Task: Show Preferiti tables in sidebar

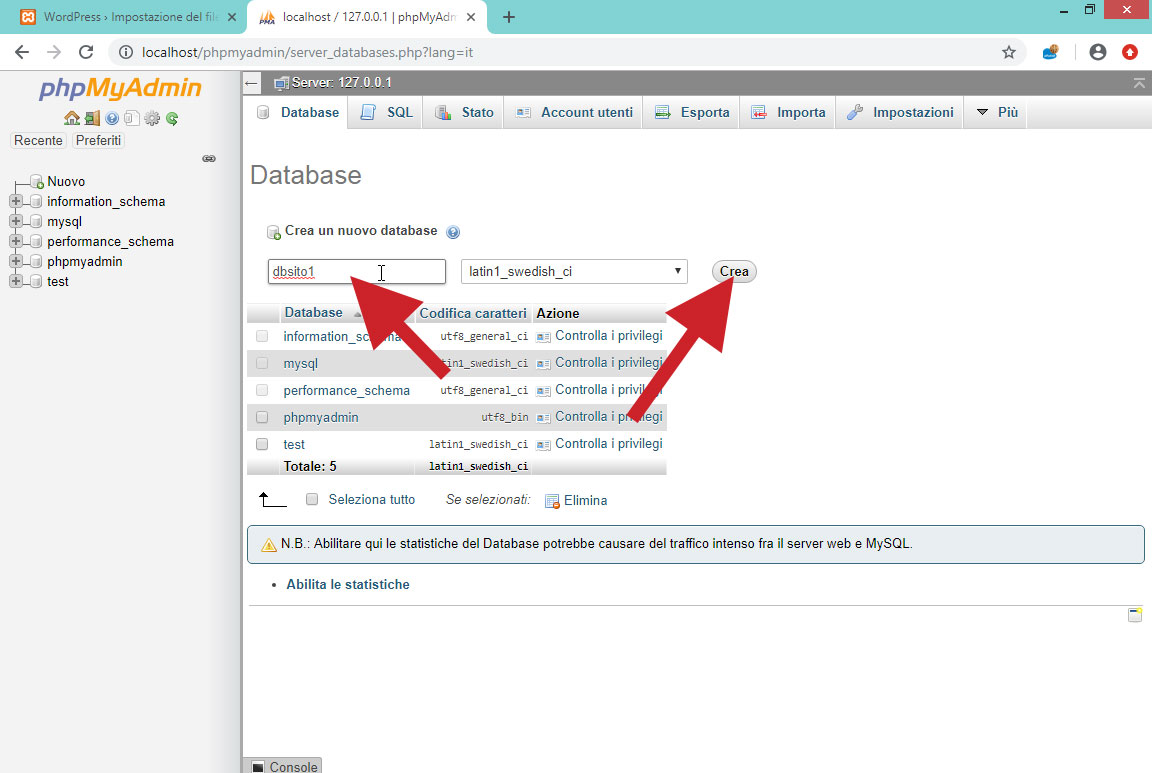Action: (x=98, y=140)
